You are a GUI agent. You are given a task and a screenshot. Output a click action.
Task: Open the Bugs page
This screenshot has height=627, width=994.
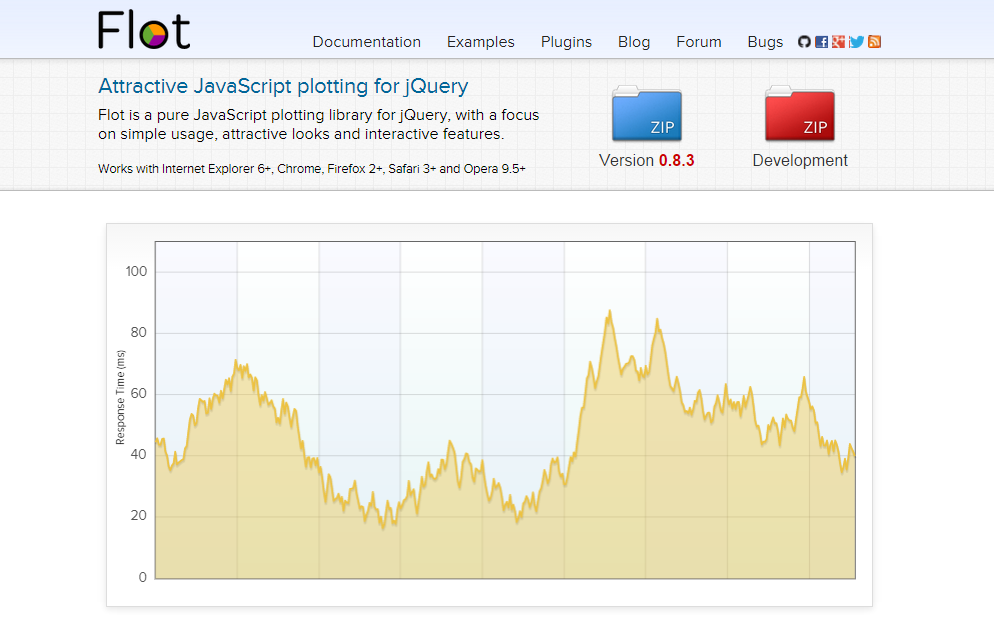click(765, 42)
